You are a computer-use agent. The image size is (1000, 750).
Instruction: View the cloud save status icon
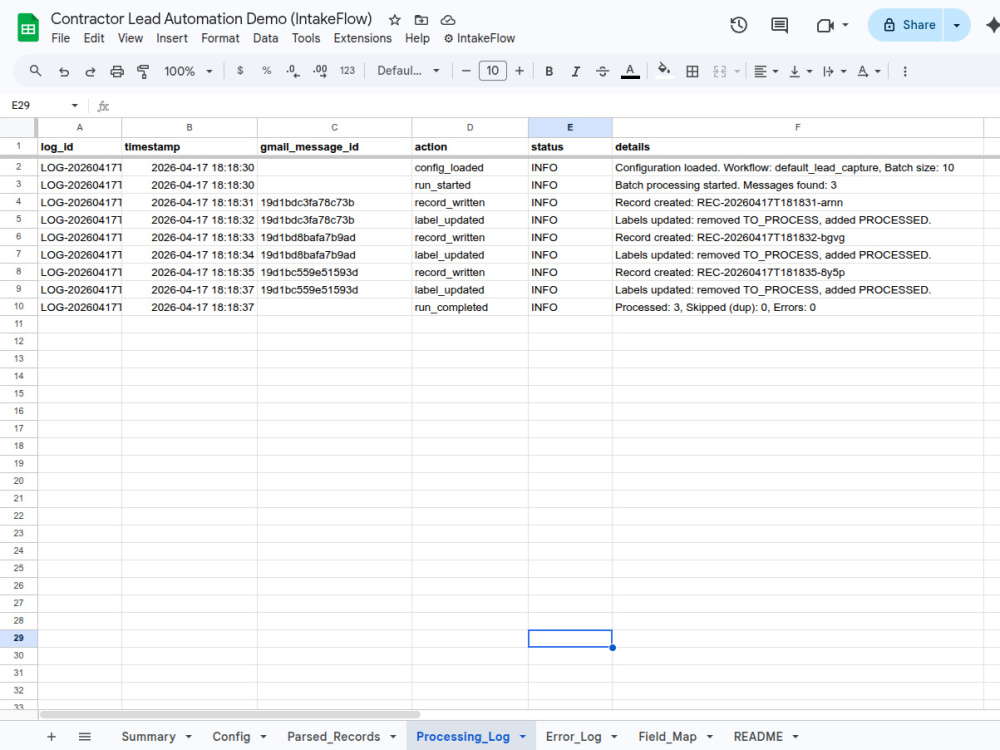tap(448, 20)
